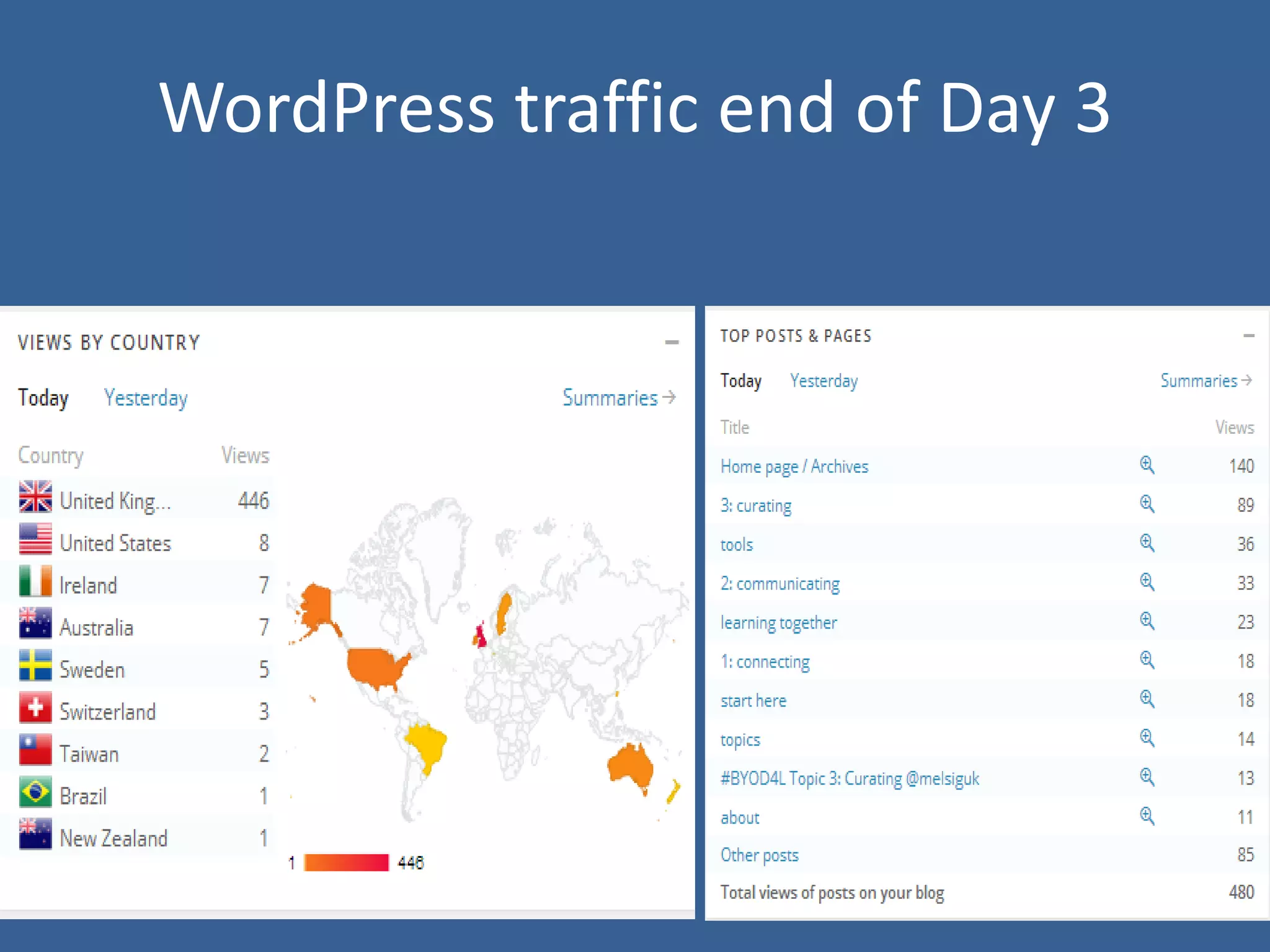Image resolution: width=1270 pixels, height=952 pixels.
Task: Select Today tab in Views by Country
Action: pyautogui.click(x=43, y=398)
